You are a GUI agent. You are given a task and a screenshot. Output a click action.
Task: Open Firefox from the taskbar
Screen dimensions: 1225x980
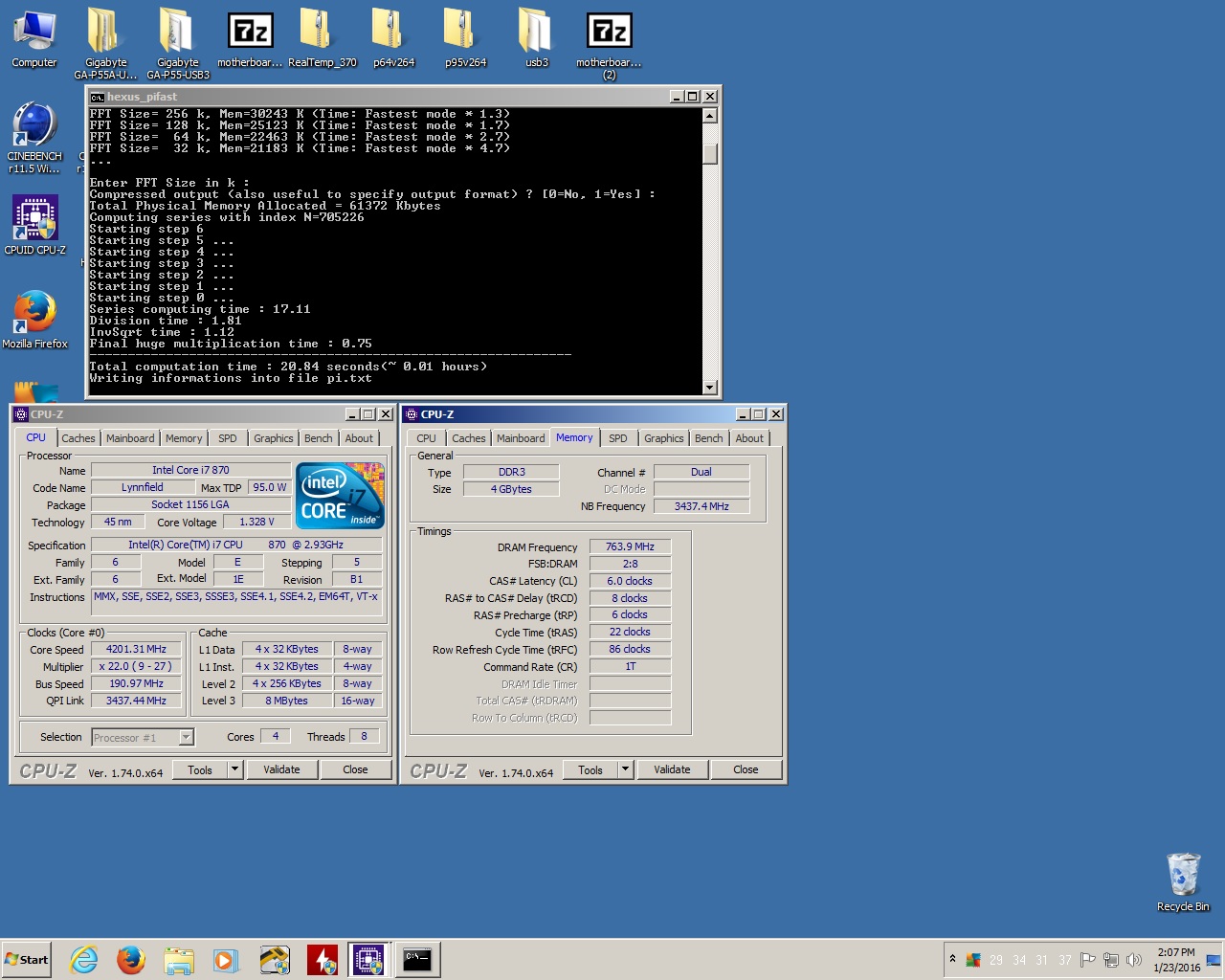(x=131, y=959)
